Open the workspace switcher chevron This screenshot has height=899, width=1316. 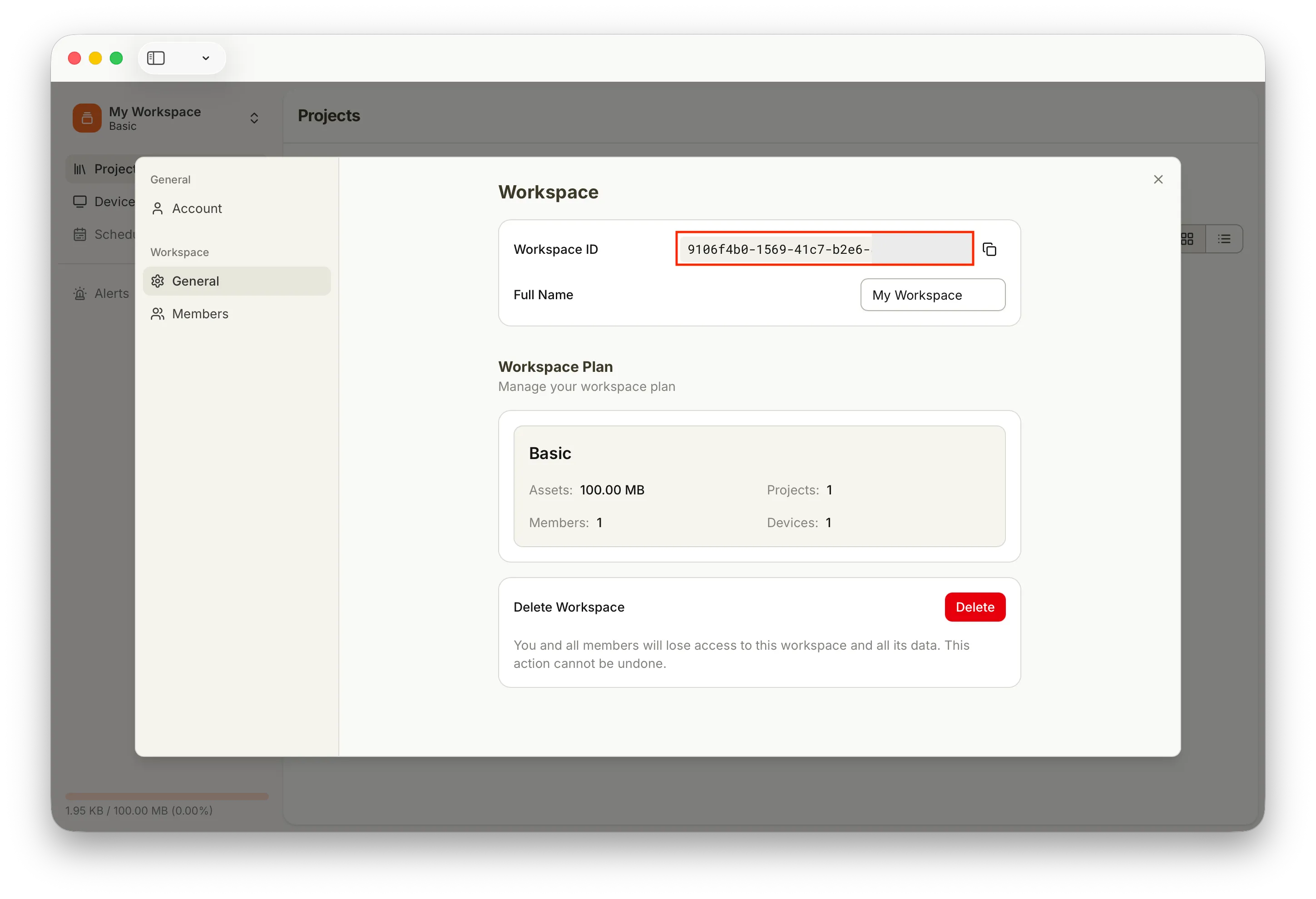pyautogui.click(x=254, y=117)
